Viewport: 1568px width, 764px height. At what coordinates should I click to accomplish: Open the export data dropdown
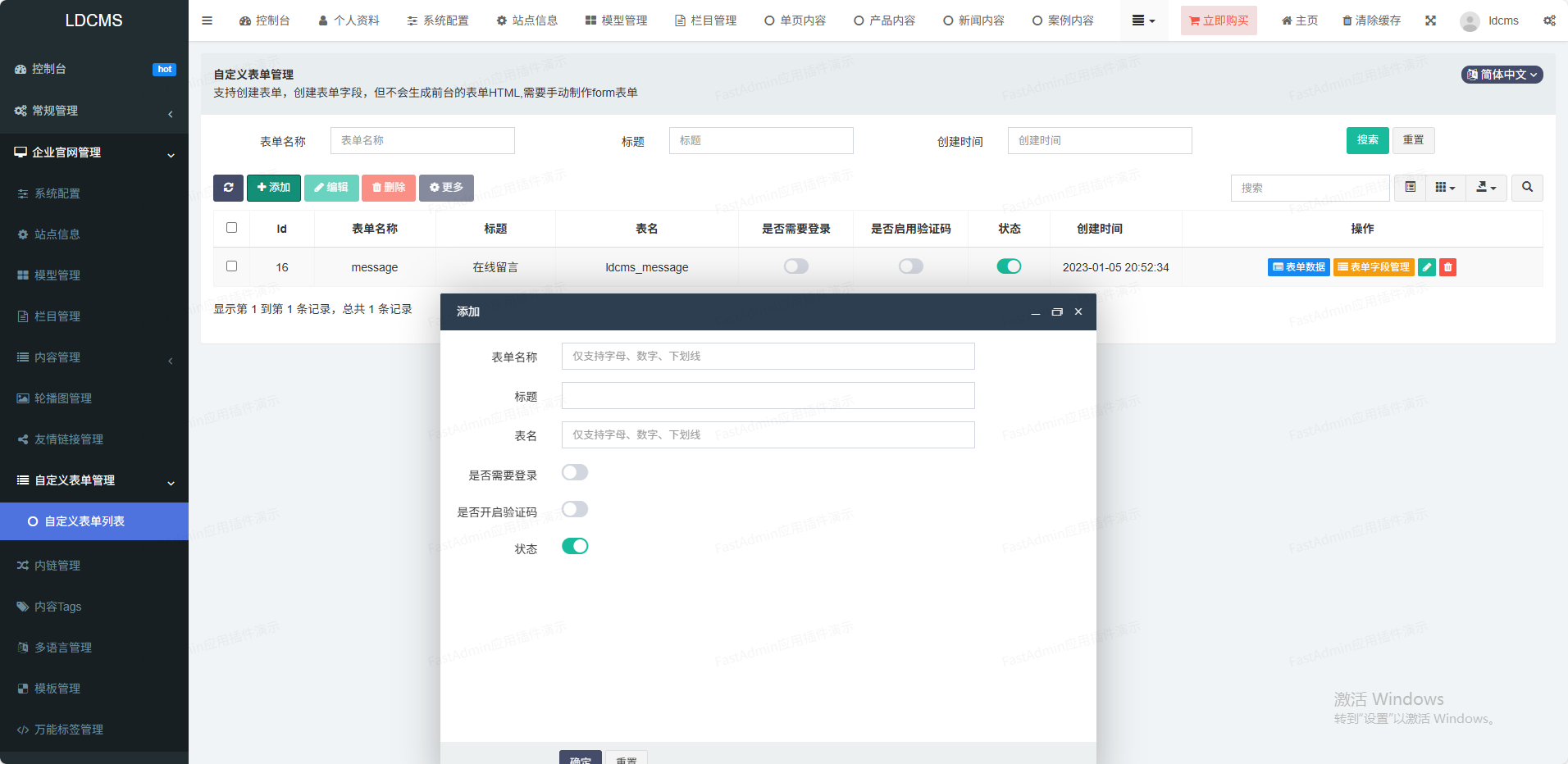[x=1486, y=188]
